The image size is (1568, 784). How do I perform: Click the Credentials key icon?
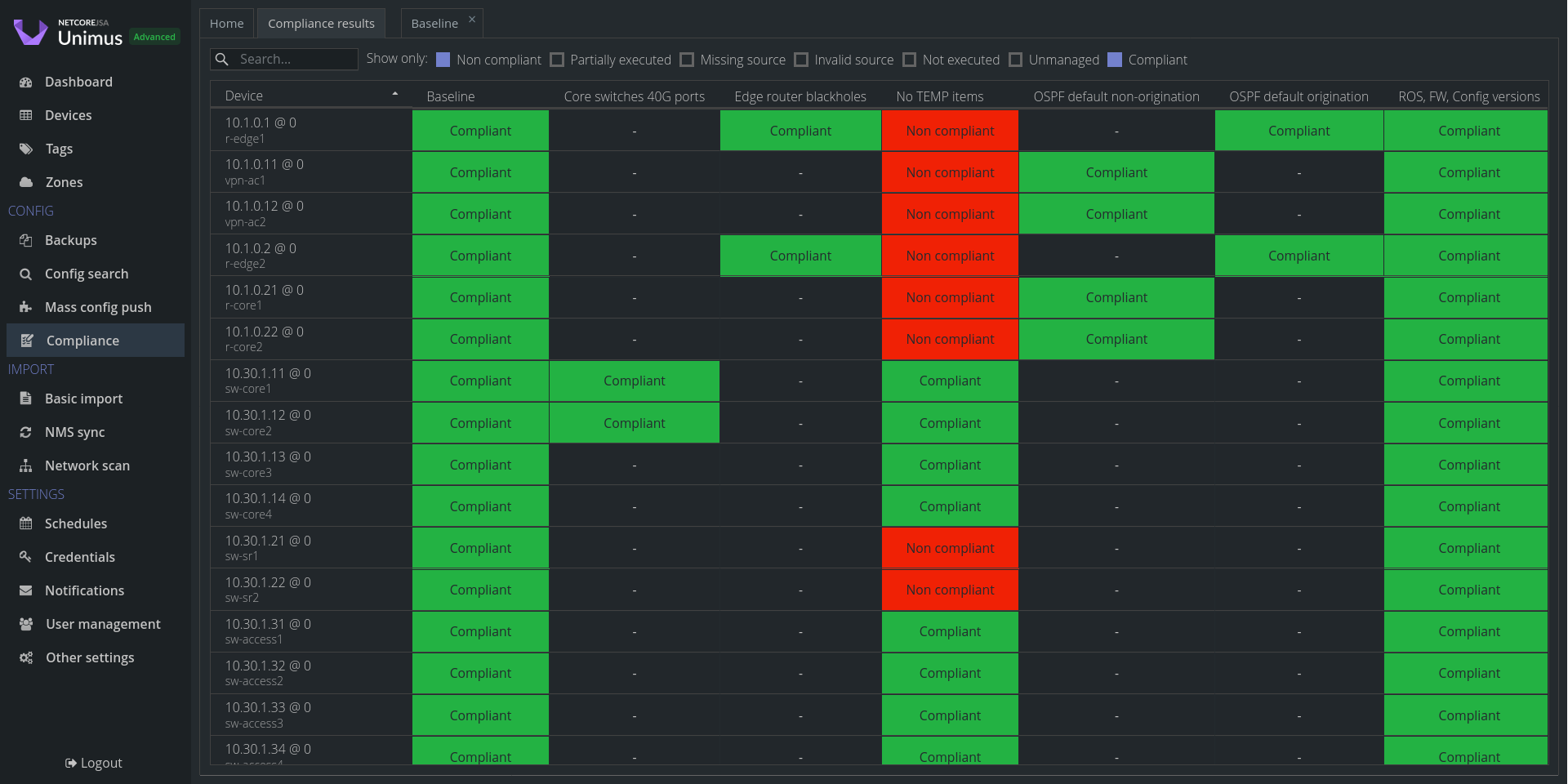pos(26,557)
